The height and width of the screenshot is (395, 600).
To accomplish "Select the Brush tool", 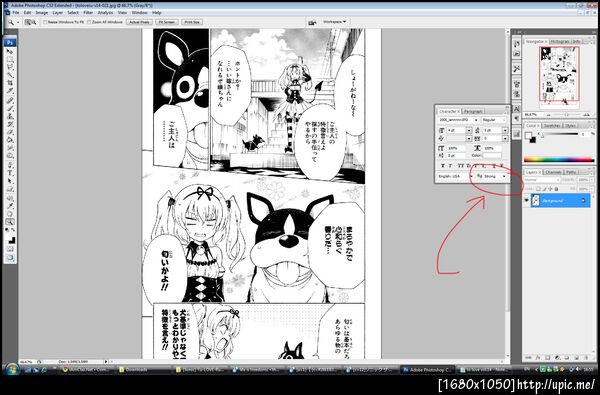I will tap(10, 108).
